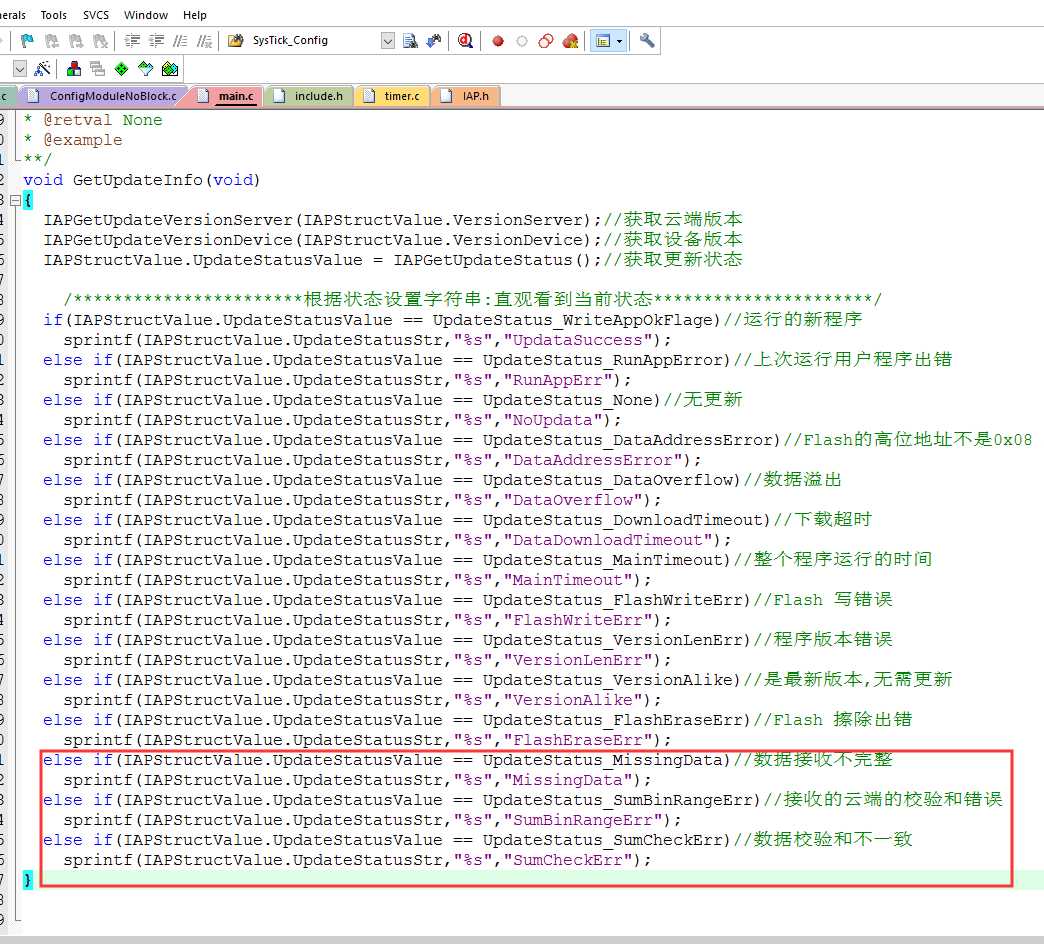
Task: Click SysTick_Config find text field
Action: tap(313, 41)
